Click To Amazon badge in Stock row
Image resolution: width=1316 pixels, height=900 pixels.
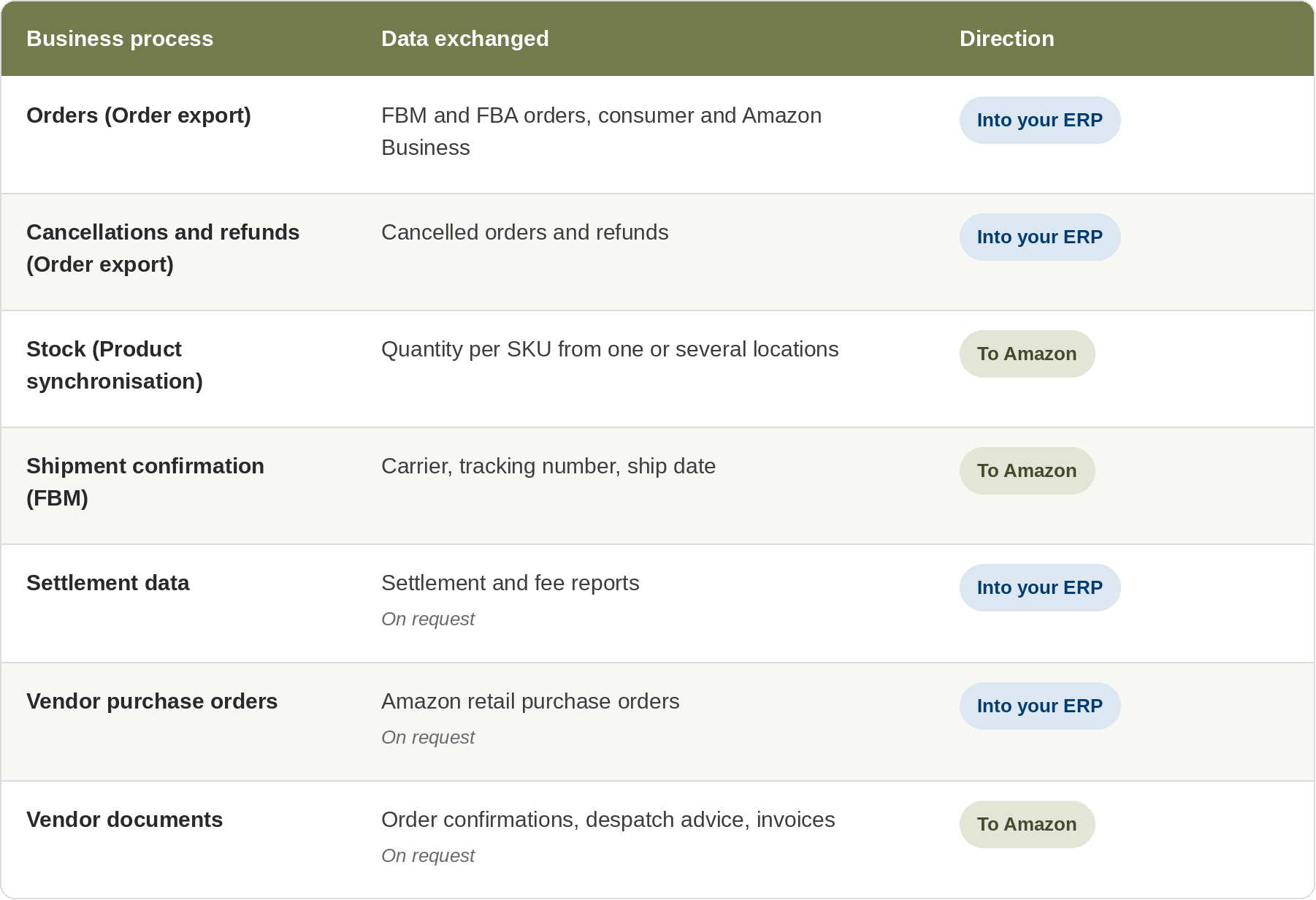pyautogui.click(x=1027, y=354)
